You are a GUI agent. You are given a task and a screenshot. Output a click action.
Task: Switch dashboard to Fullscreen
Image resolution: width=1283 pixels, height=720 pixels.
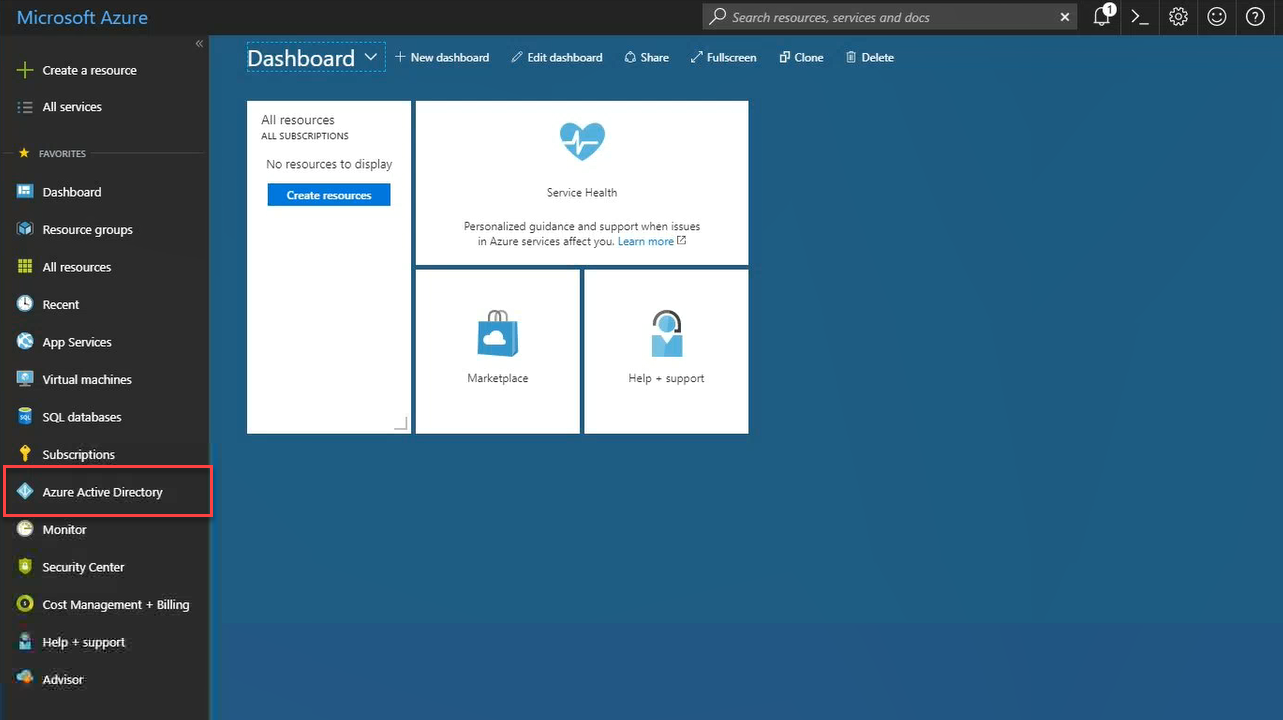tap(724, 58)
